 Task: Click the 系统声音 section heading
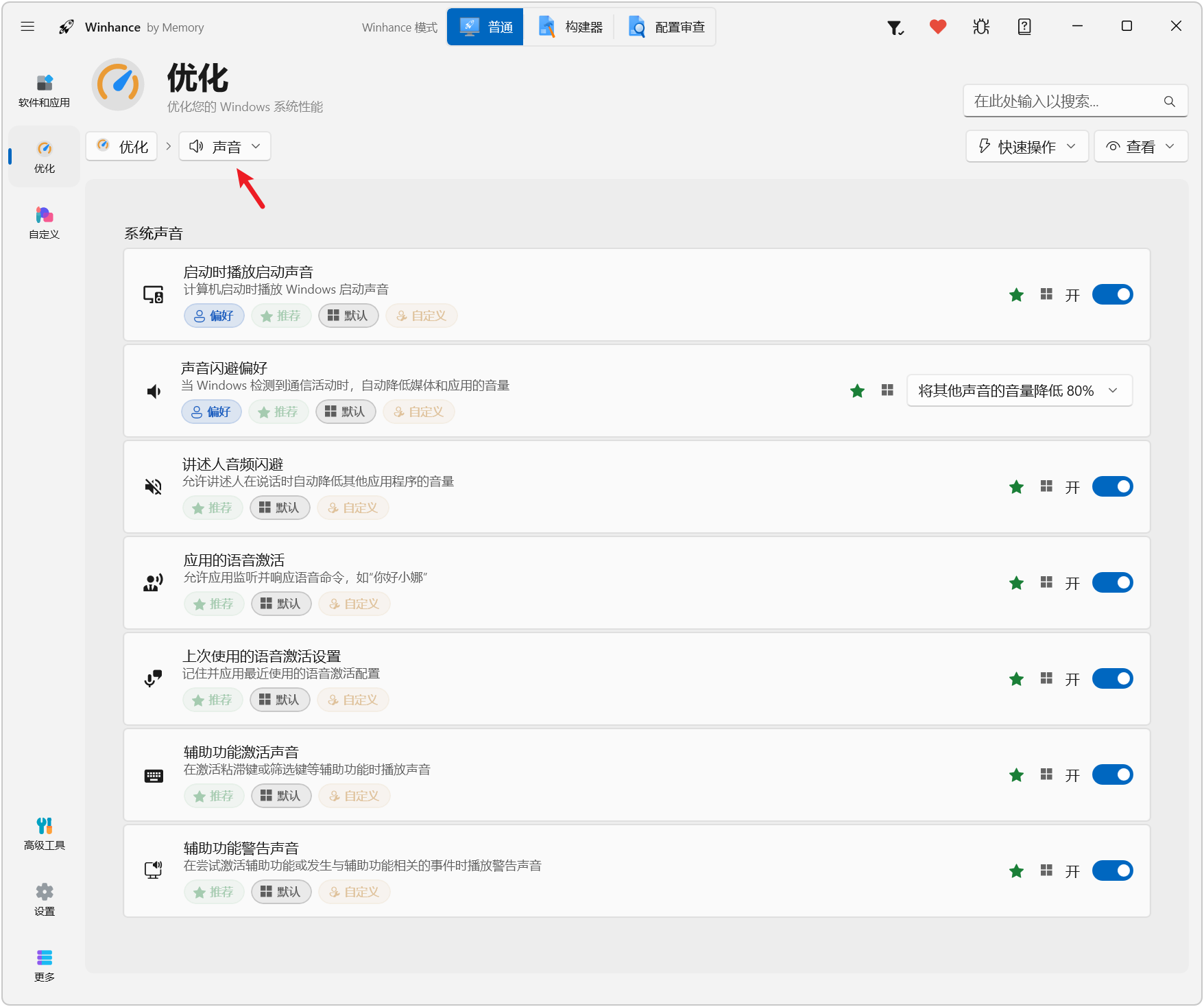click(x=154, y=233)
